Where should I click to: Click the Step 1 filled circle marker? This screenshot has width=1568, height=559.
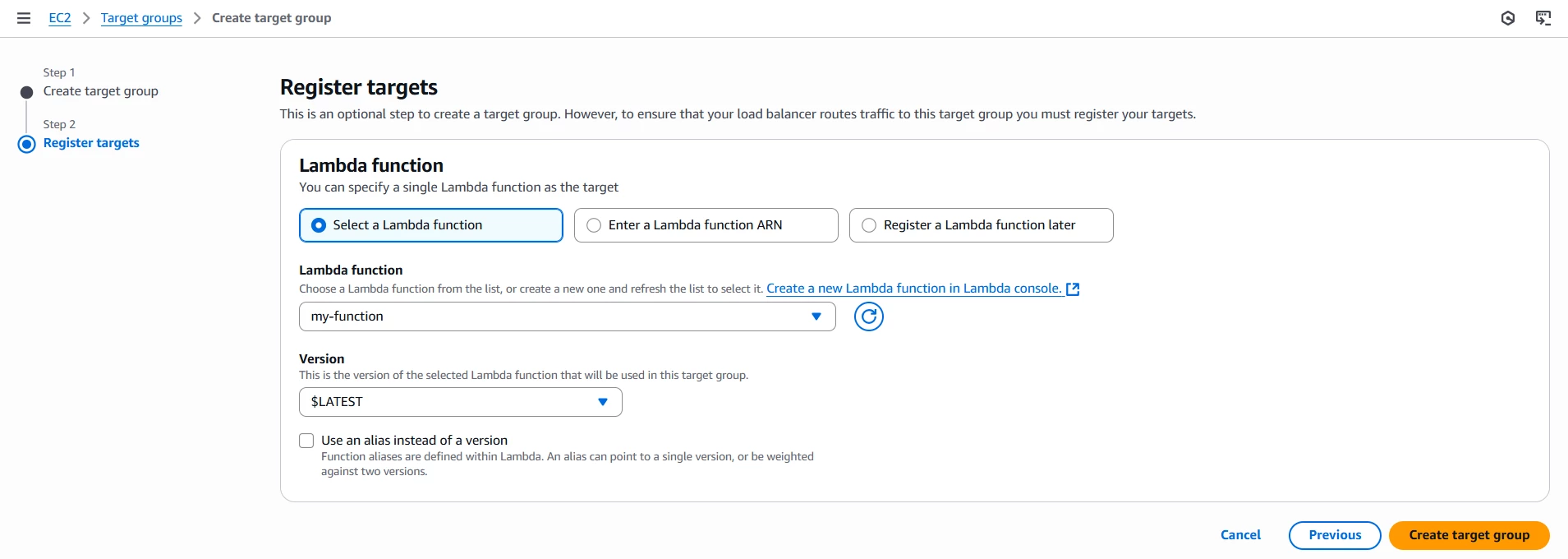point(27,92)
